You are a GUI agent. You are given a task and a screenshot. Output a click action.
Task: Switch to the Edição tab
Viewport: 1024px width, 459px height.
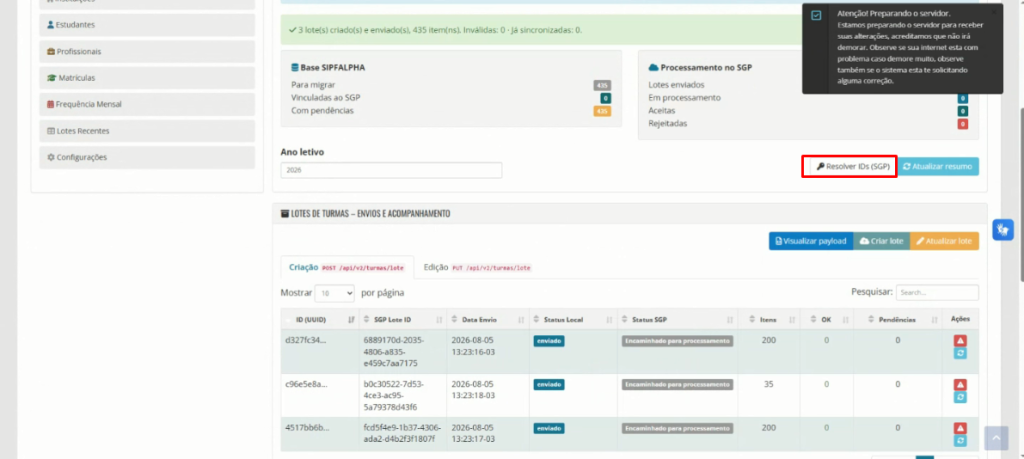477,268
